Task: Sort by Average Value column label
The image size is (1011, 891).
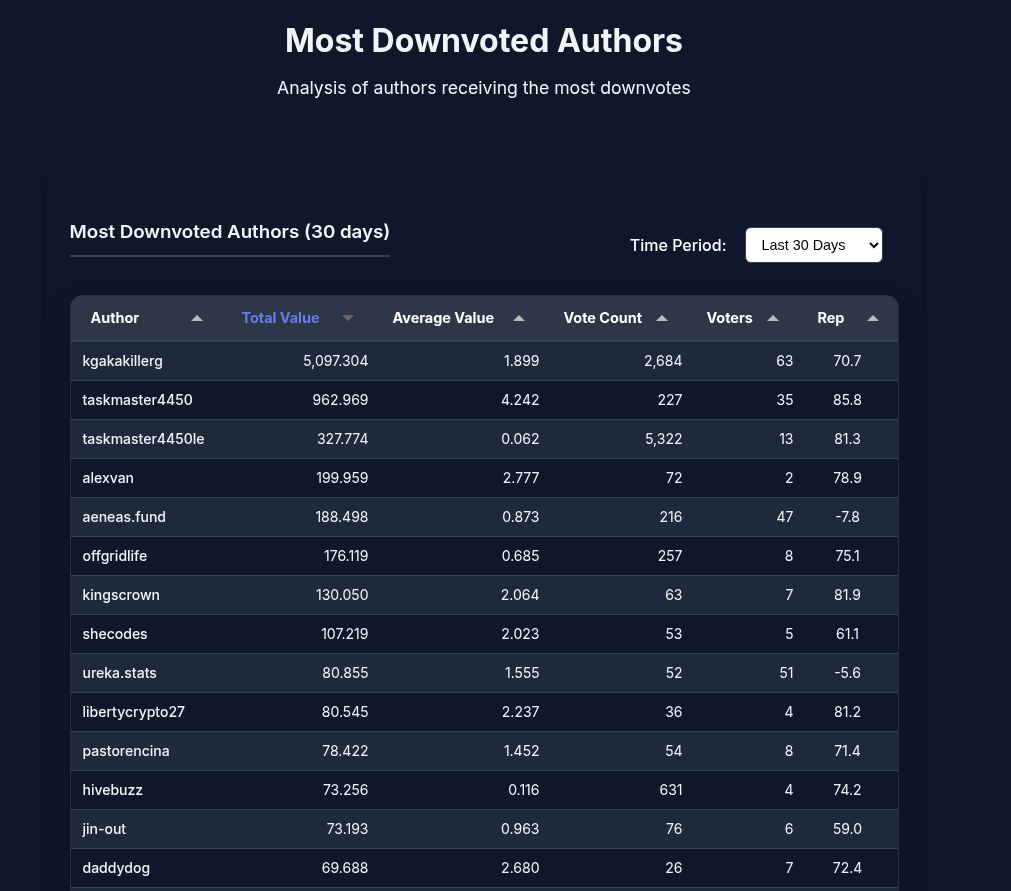Action: [443, 318]
